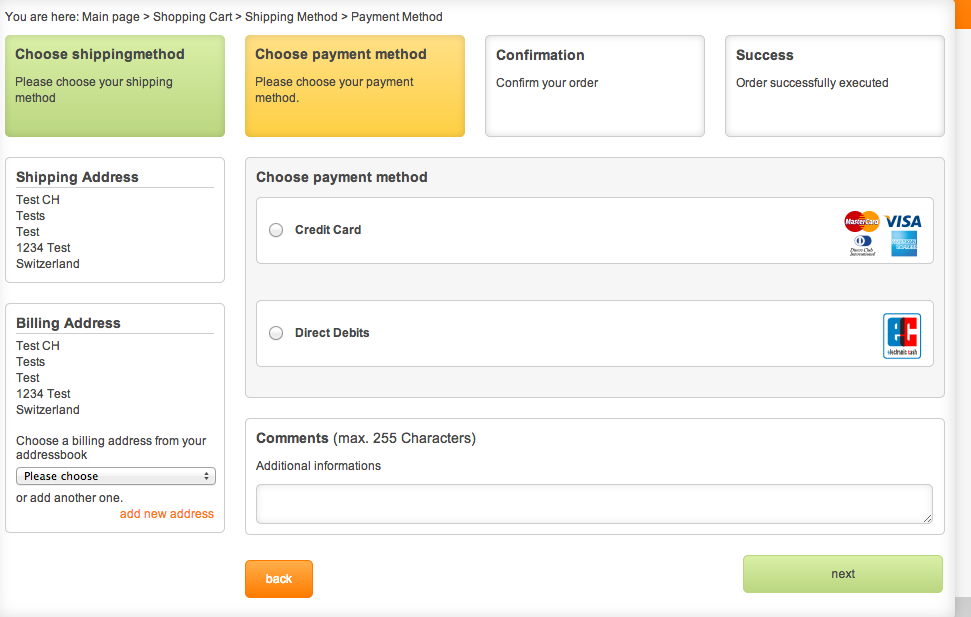
Task: Select the Direct Debits radio button
Action: coord(276,333)
